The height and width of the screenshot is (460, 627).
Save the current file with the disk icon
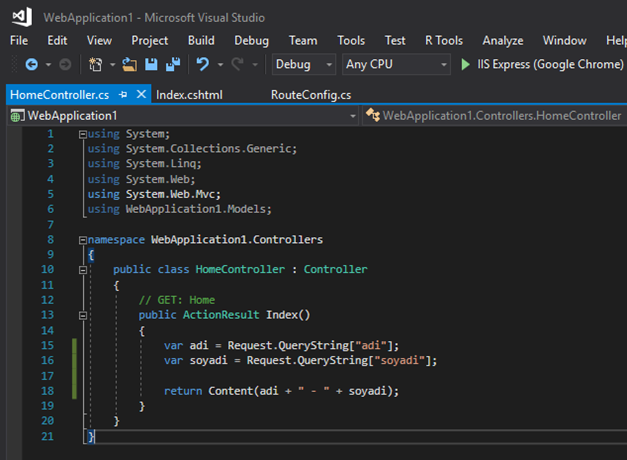coord(151,64)
